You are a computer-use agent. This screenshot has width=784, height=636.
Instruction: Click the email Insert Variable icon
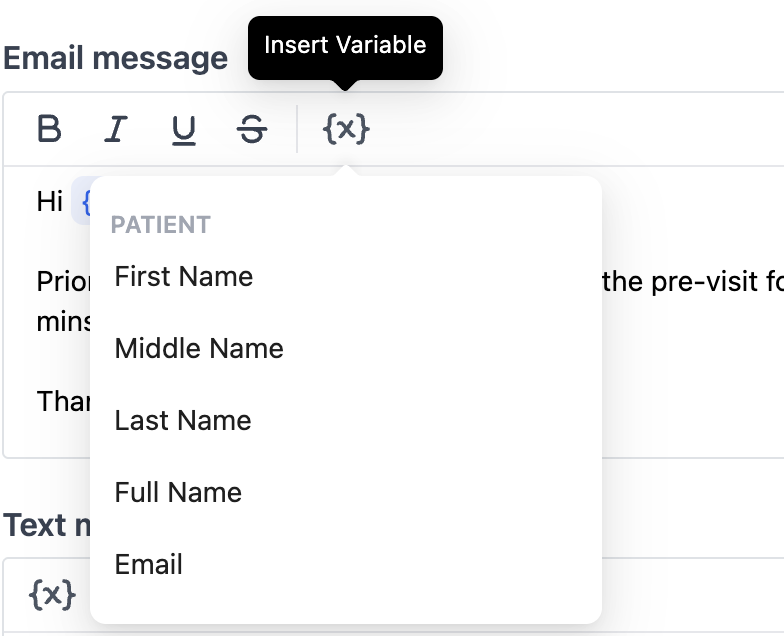pos(346,129)
